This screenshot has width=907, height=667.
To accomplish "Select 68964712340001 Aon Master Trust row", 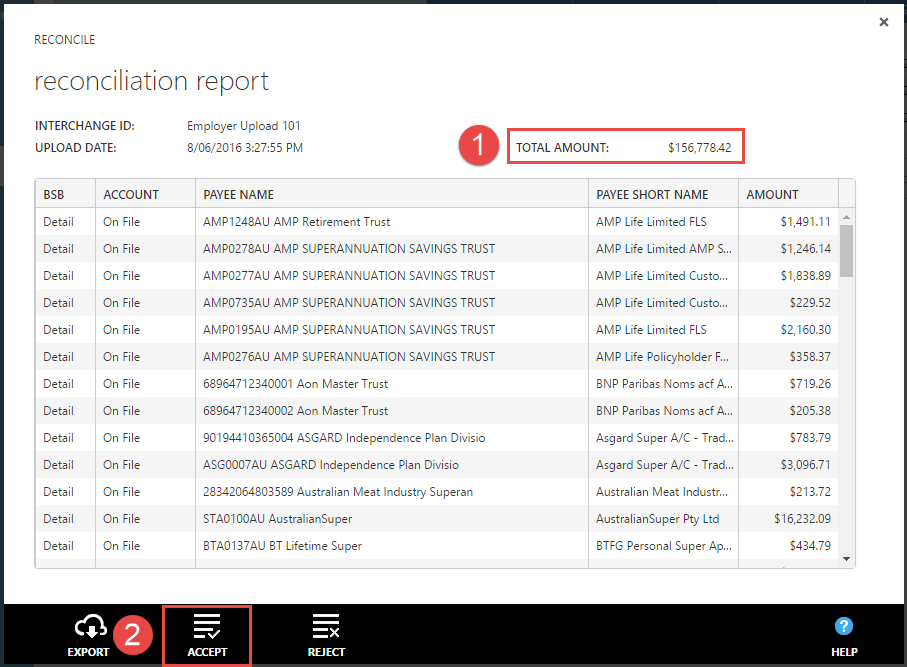I will [437, 384].
